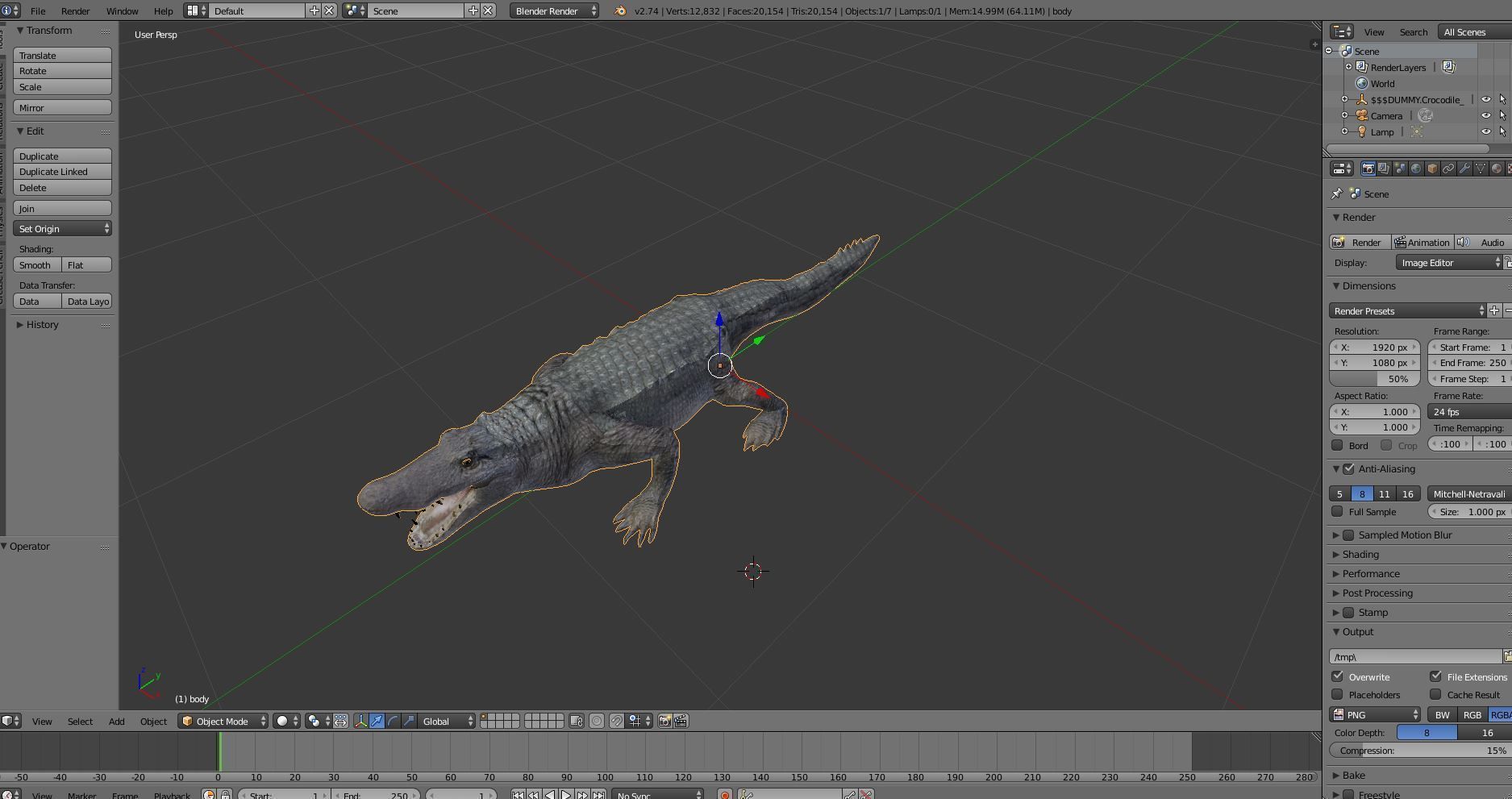Image resolution: width=1512 pixels, height=799 pixels.
Task: Open the Window menu
Action: pos(123,10)
